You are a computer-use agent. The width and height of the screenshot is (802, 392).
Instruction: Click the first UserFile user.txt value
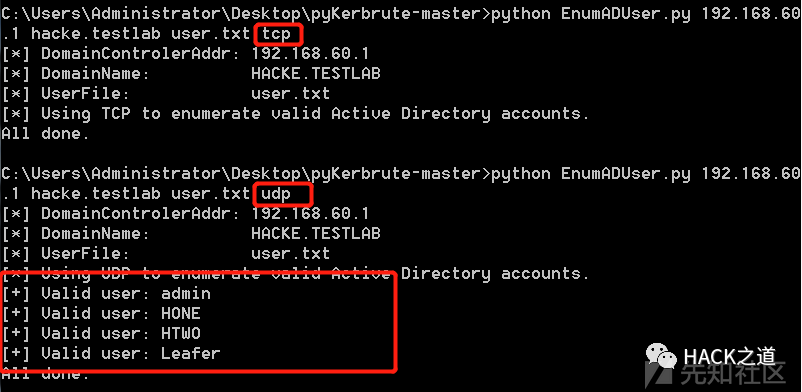(x=291, y=94)
